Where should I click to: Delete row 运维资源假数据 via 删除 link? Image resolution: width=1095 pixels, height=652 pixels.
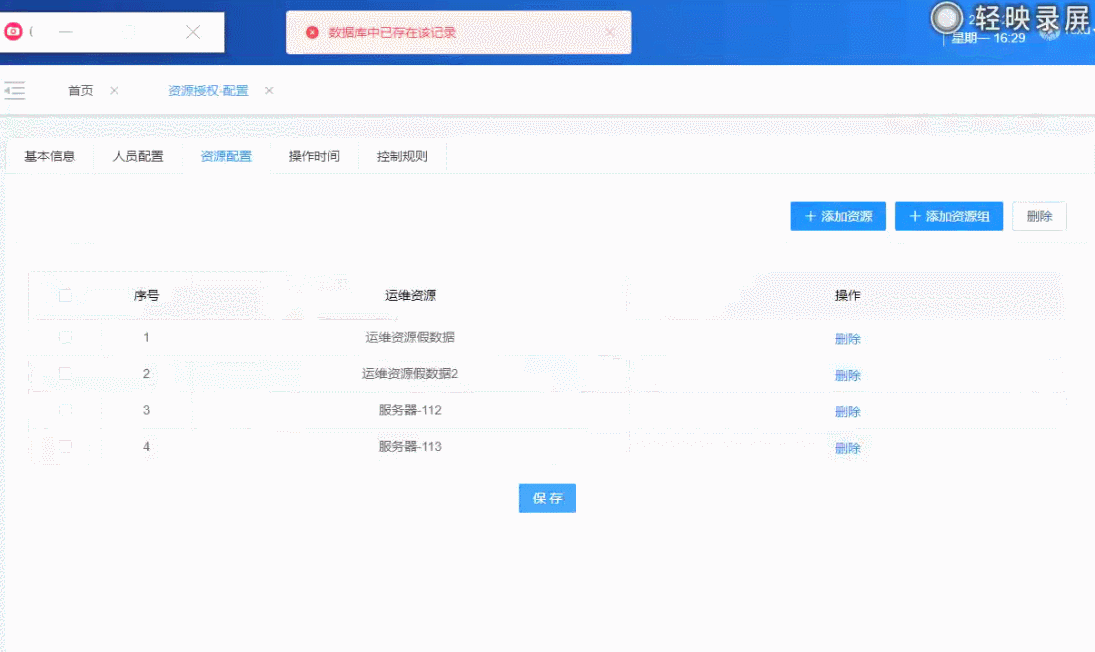click(847, 339)
